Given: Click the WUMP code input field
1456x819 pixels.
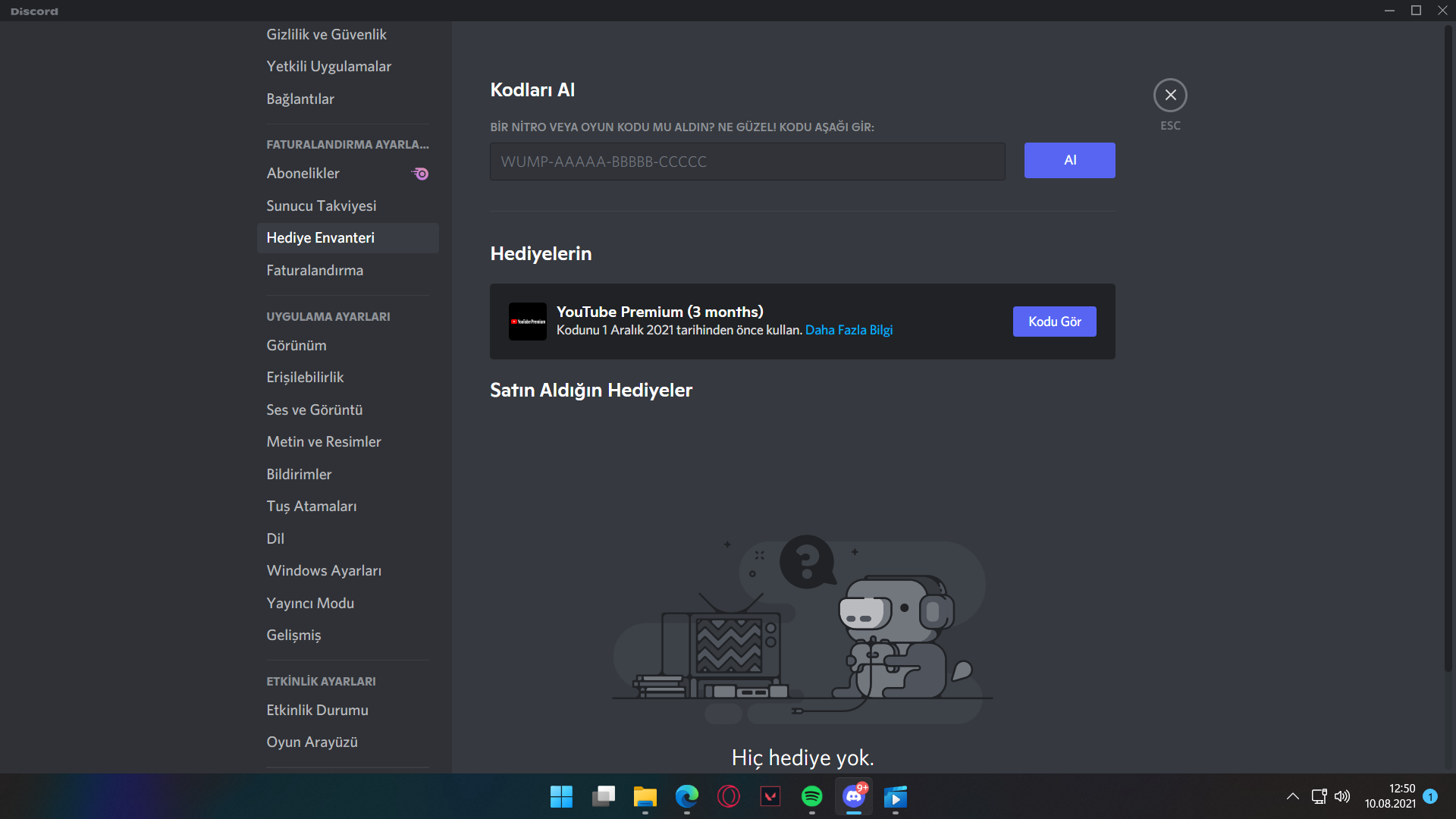Looking at the screenshot, I should 747,162.
